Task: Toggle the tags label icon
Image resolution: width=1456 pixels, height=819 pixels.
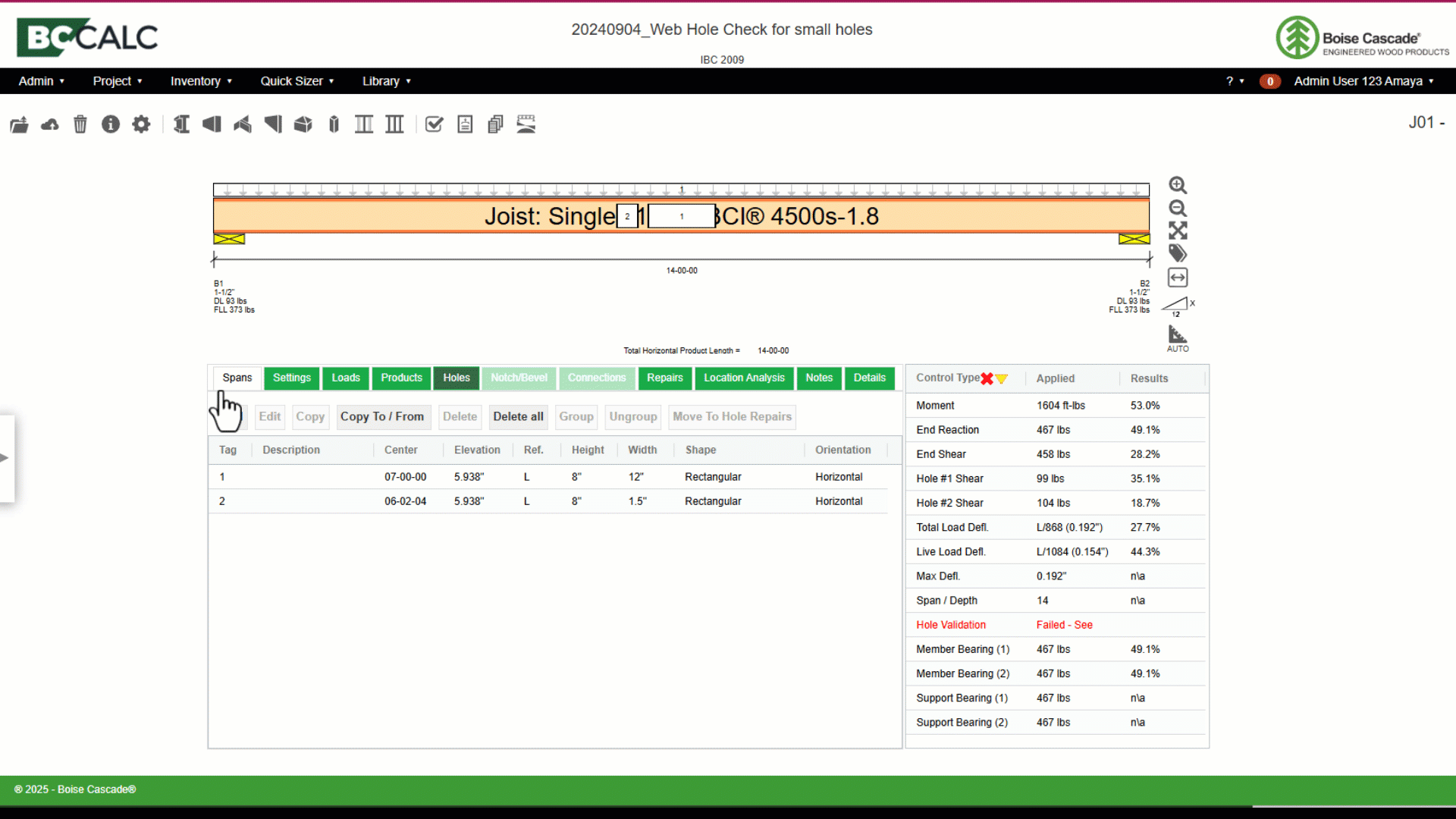Action: pos(1178,253)
